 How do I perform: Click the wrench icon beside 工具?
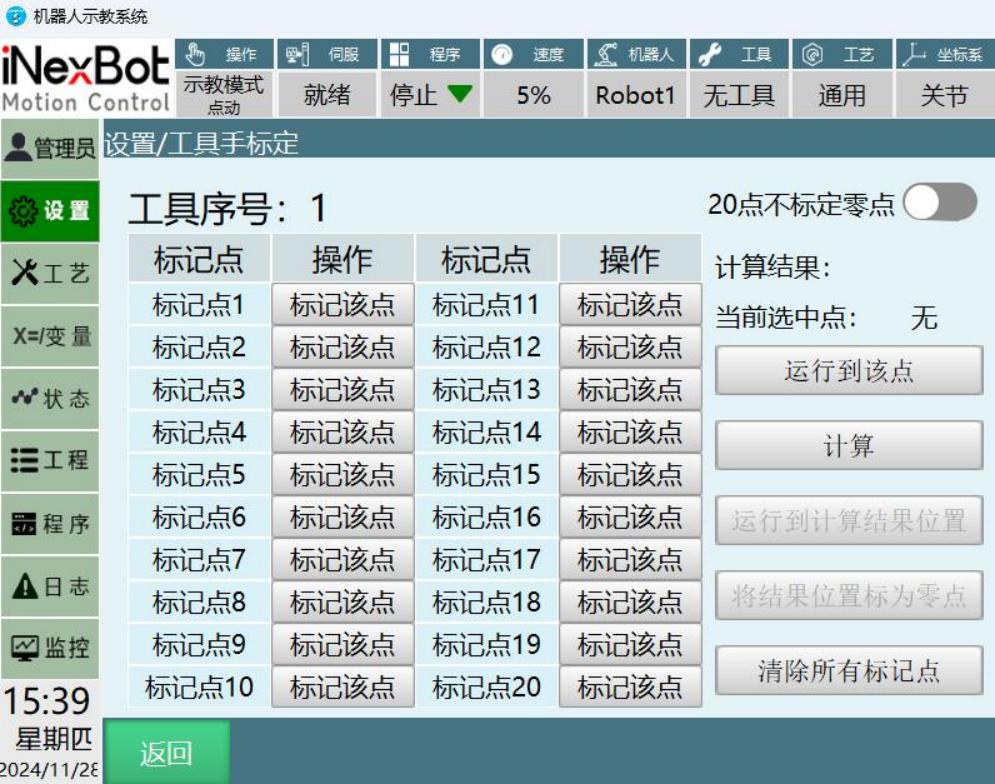tap(711, 55)
